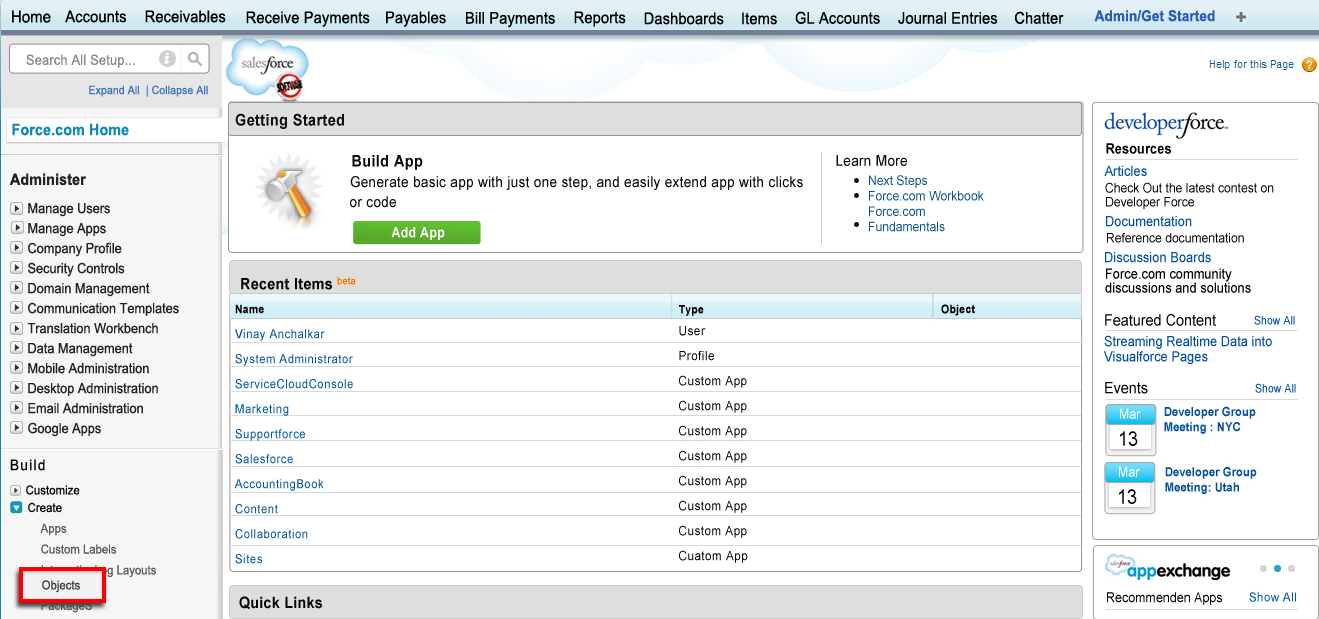Screen dimensions: 1319x619
Task: Click the Mar 13 NYC calendar icon
Action: point(1129,430)
